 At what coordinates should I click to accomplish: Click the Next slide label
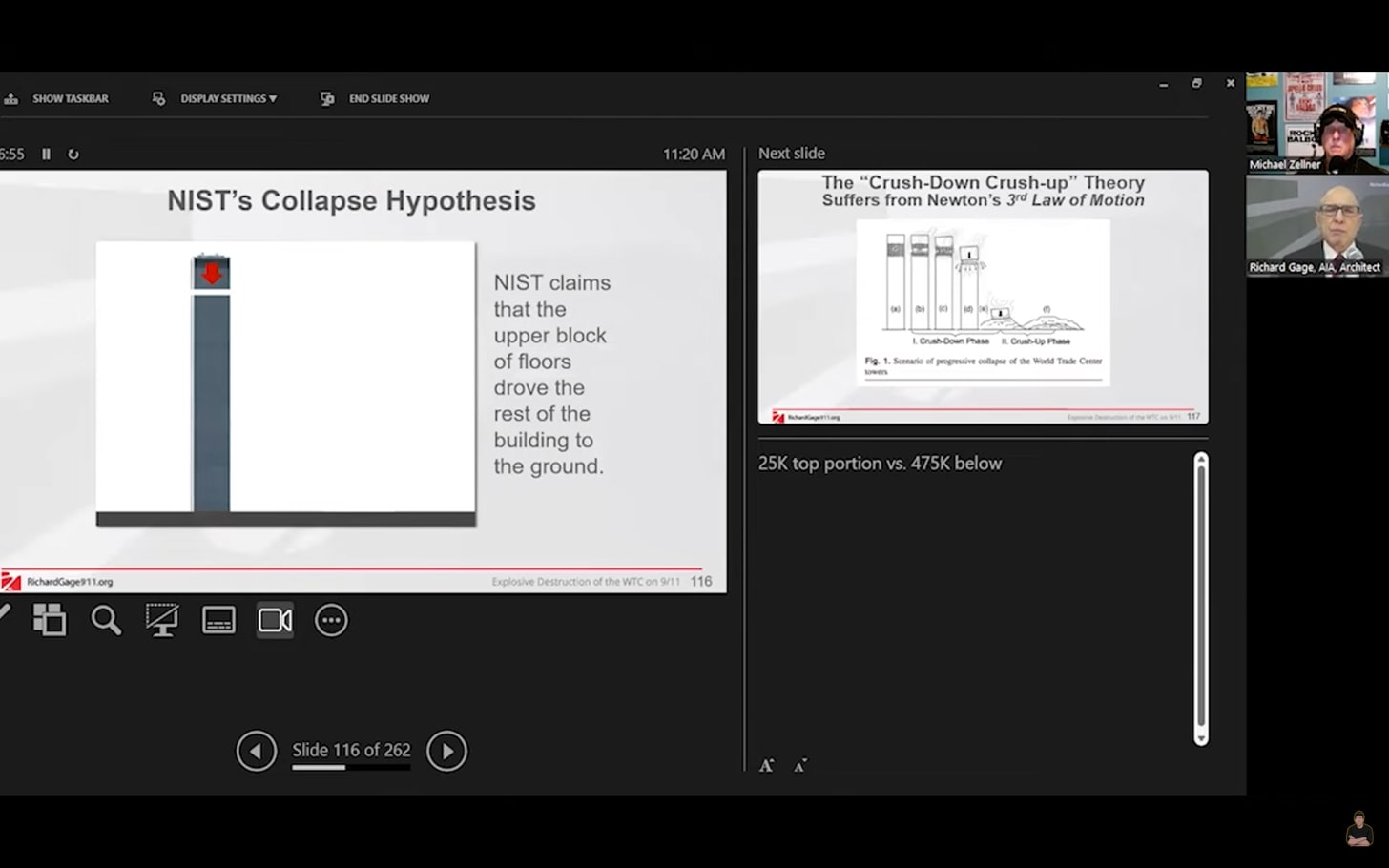(792, 153)
